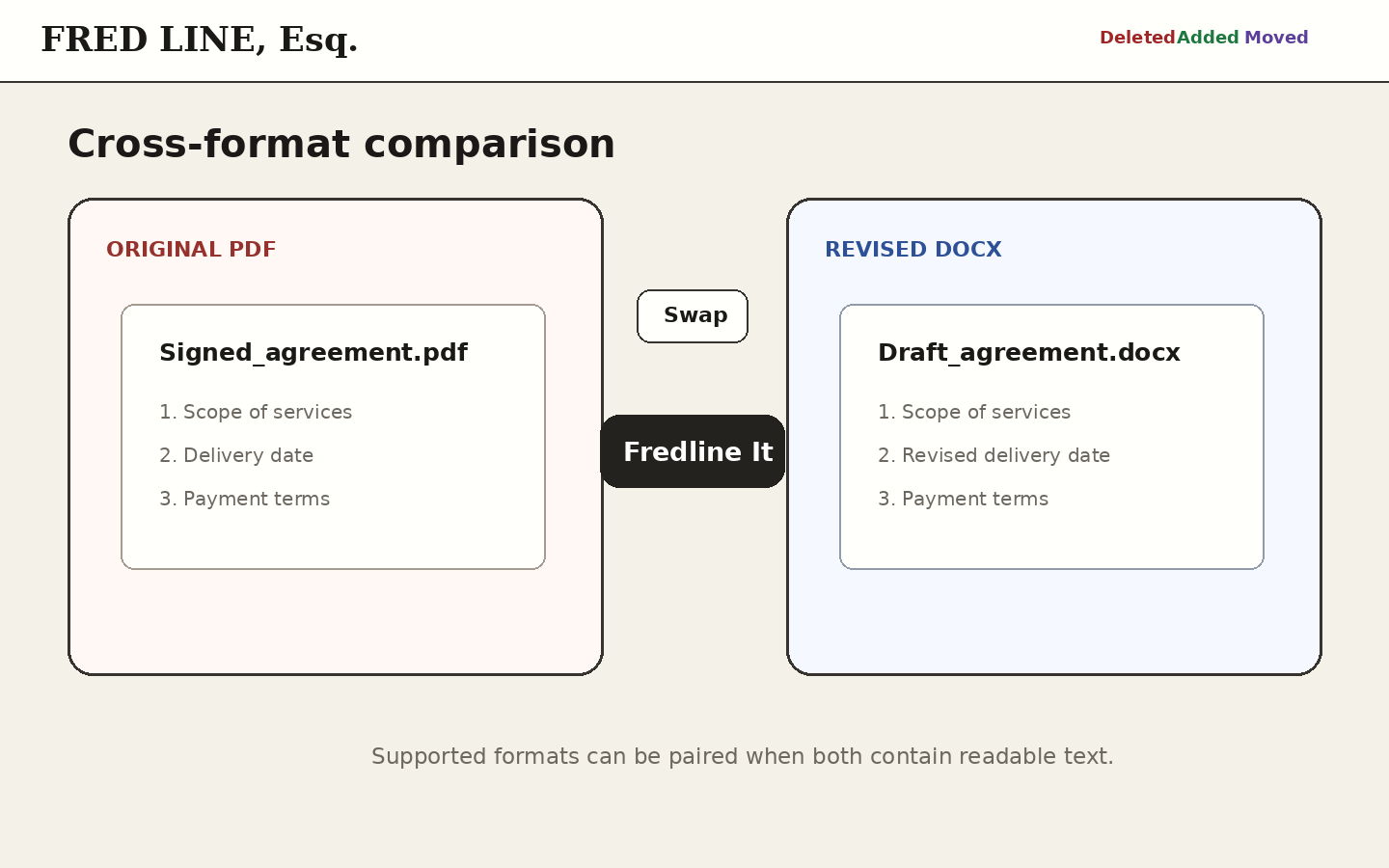
Task: Open the FRED LINE, Esq. logo link
Action: tap(200, 40)
